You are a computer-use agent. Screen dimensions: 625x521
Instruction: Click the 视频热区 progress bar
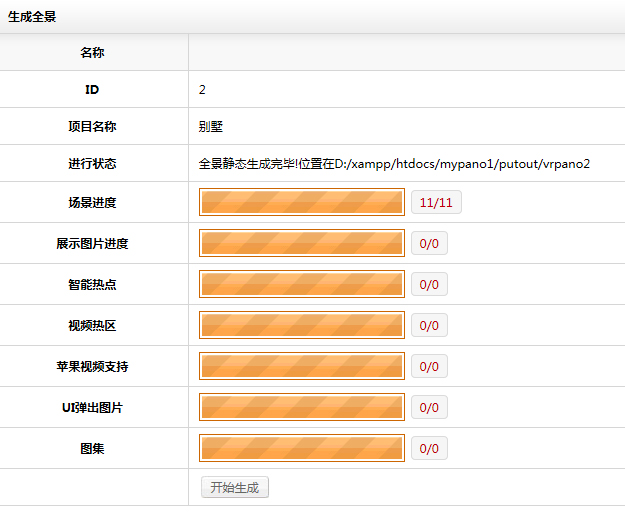point(302,326)
